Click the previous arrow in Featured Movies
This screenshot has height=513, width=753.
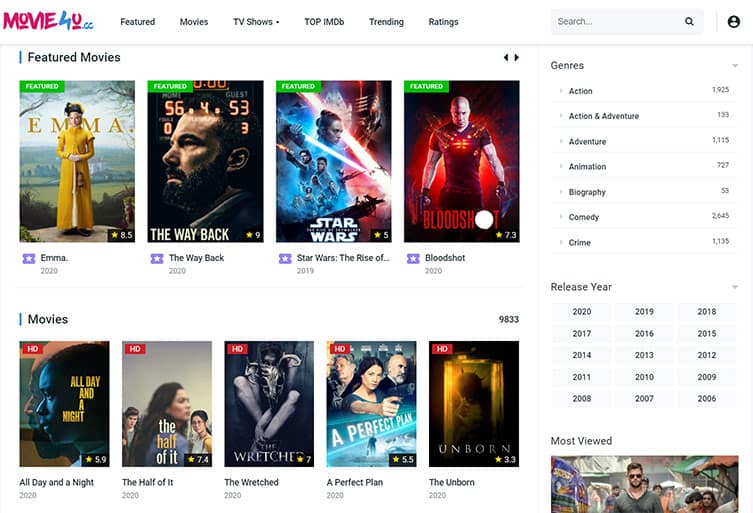(x=506, y=57)
